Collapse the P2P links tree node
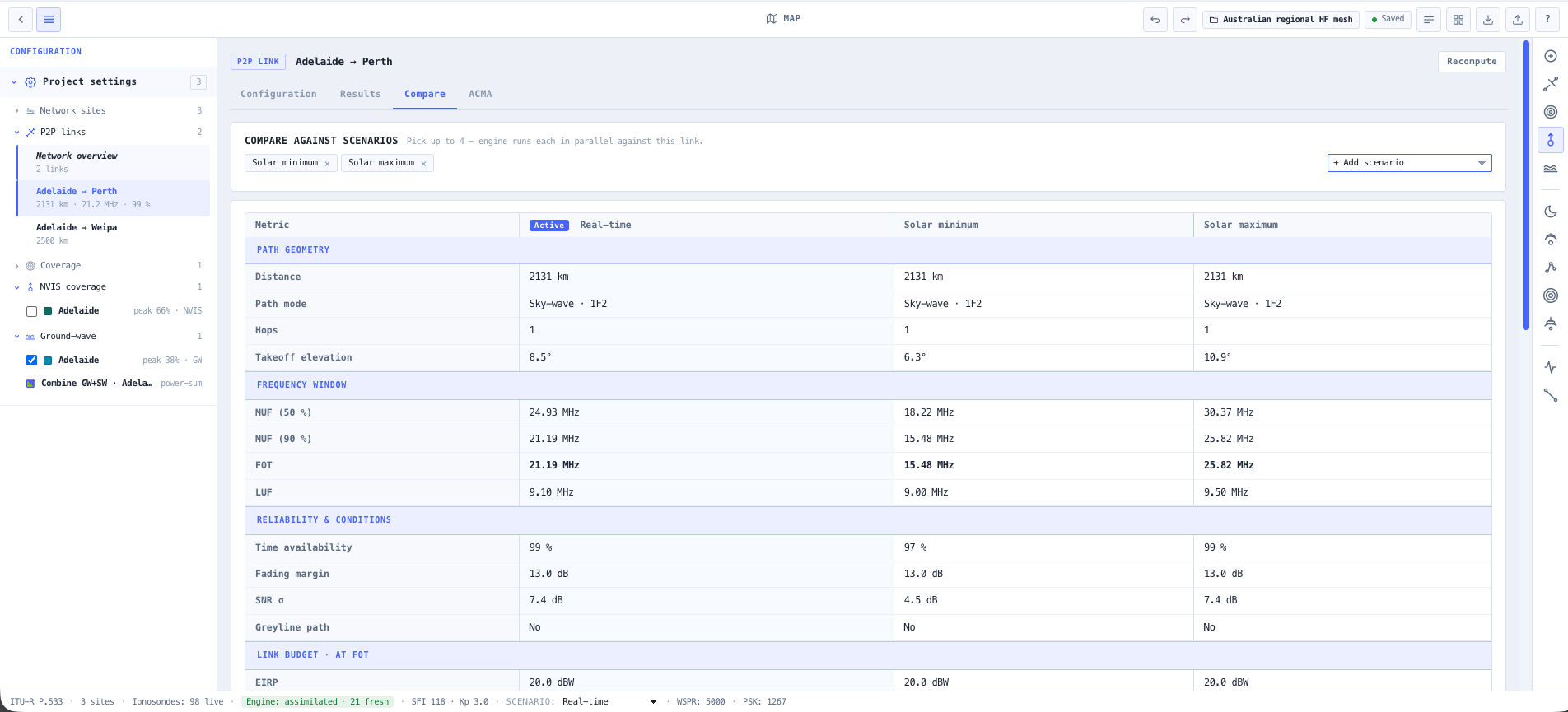The width and height of the screenshot is (1568, 712). pos(16,132)
